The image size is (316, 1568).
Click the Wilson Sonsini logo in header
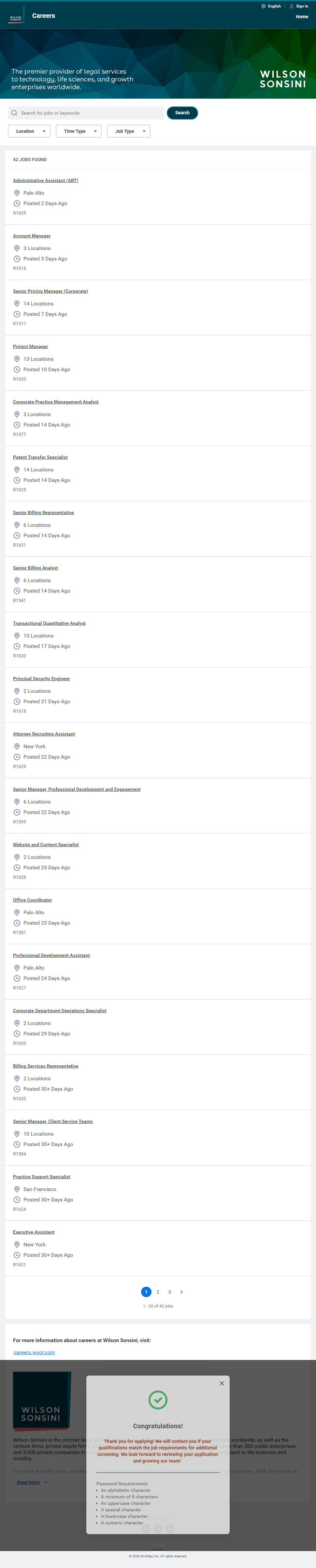tap(16, 19)
